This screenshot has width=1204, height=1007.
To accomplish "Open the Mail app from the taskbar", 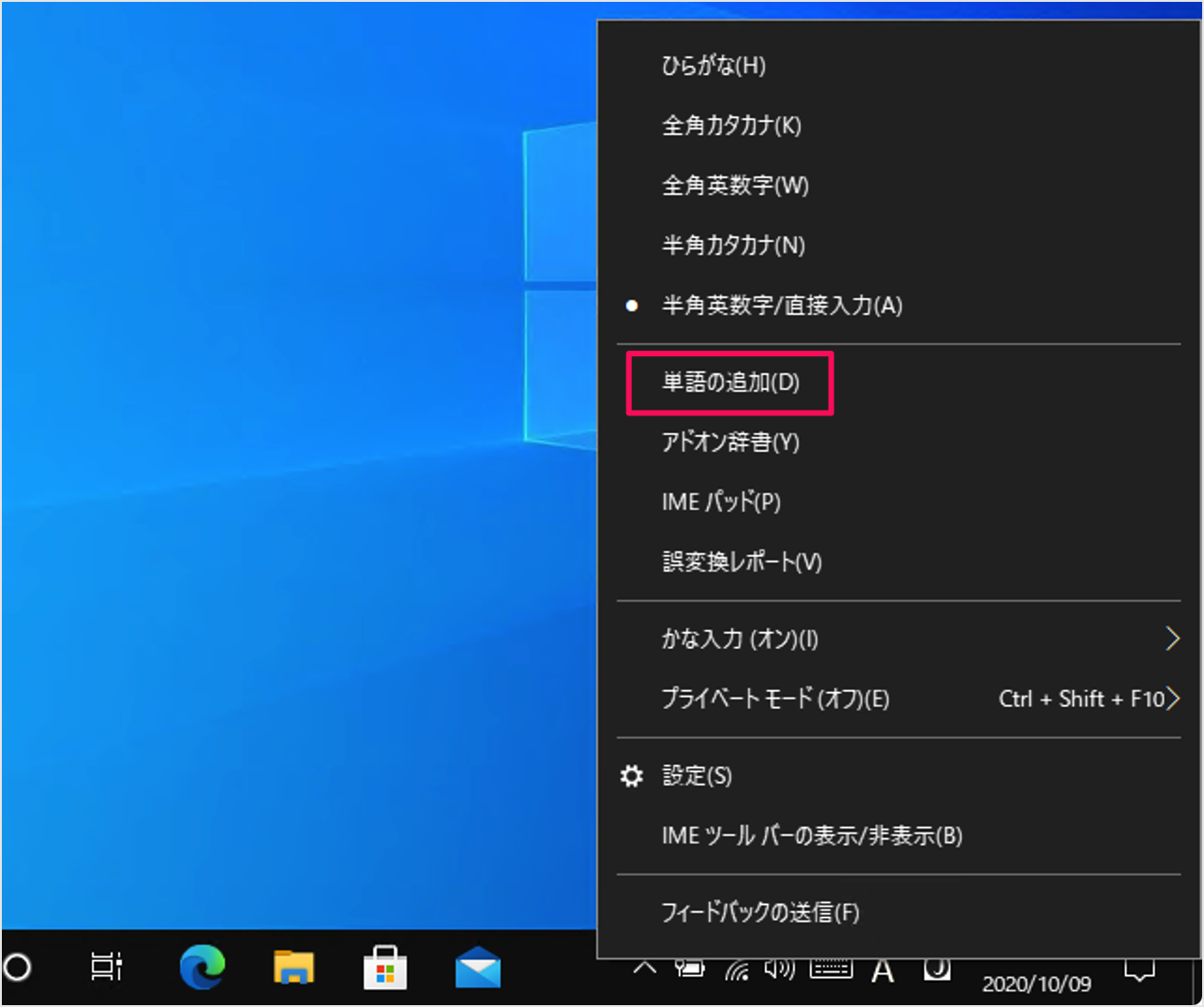I will click(x=477, y=968).
